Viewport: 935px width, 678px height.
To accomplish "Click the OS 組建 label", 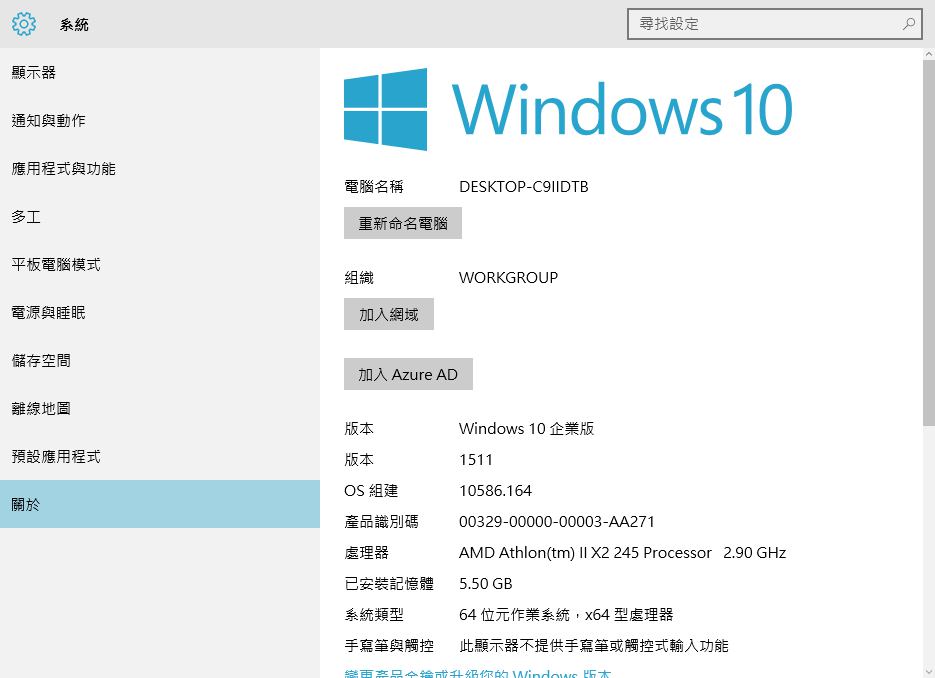I will tap(371, 491).
